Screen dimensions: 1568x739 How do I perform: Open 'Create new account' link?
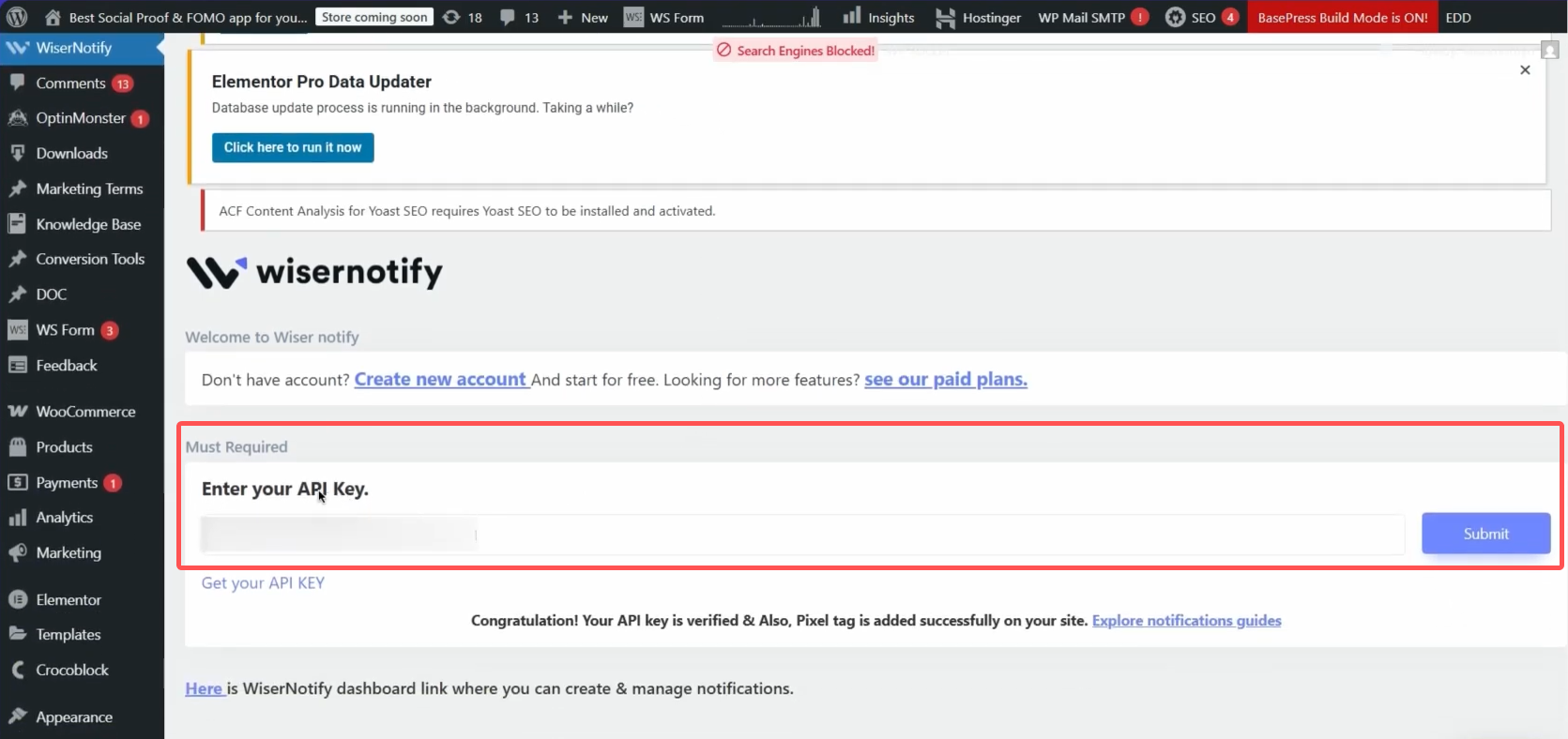[440, 379]
